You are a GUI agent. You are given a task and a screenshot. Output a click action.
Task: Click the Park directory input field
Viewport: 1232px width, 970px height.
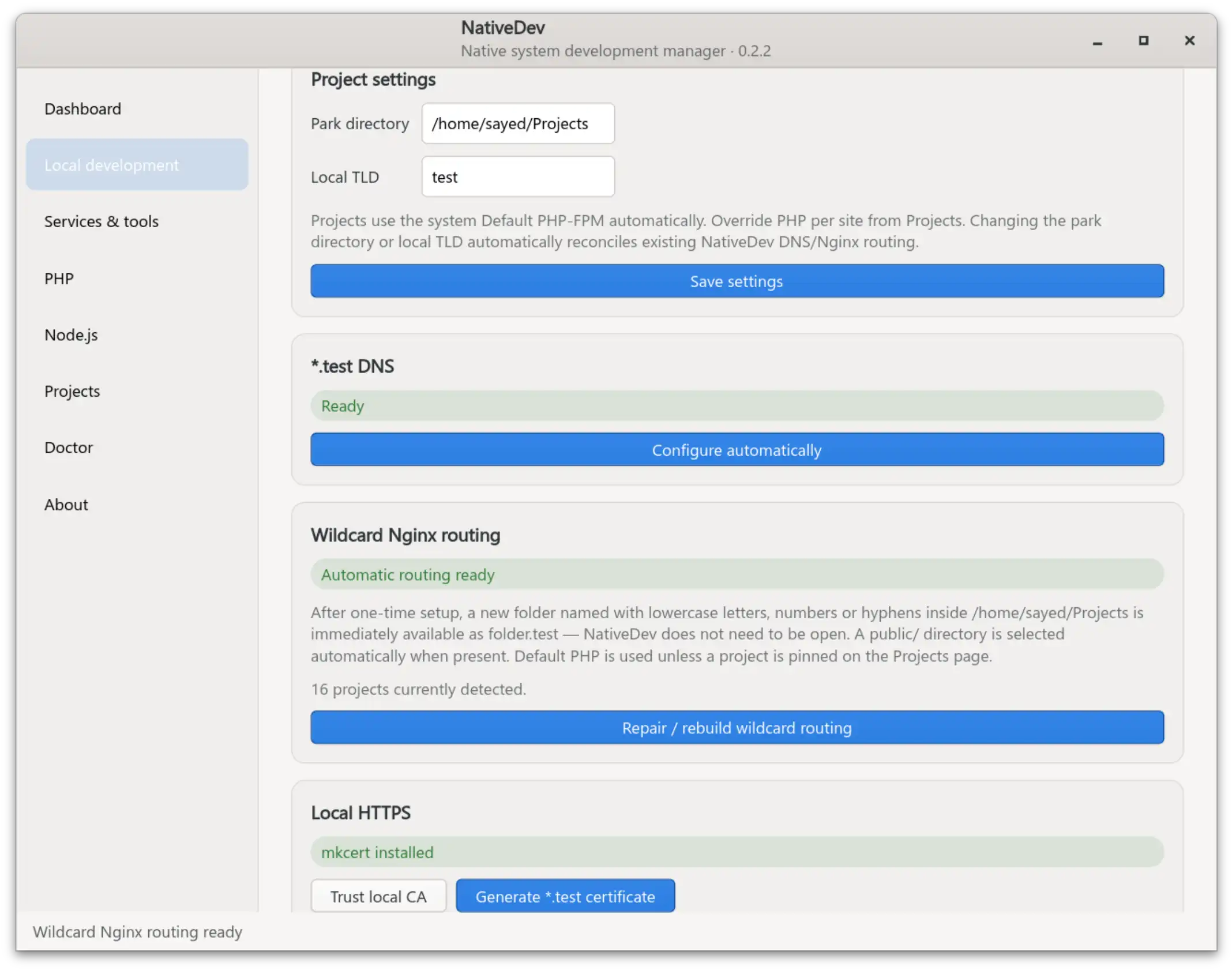518,123
